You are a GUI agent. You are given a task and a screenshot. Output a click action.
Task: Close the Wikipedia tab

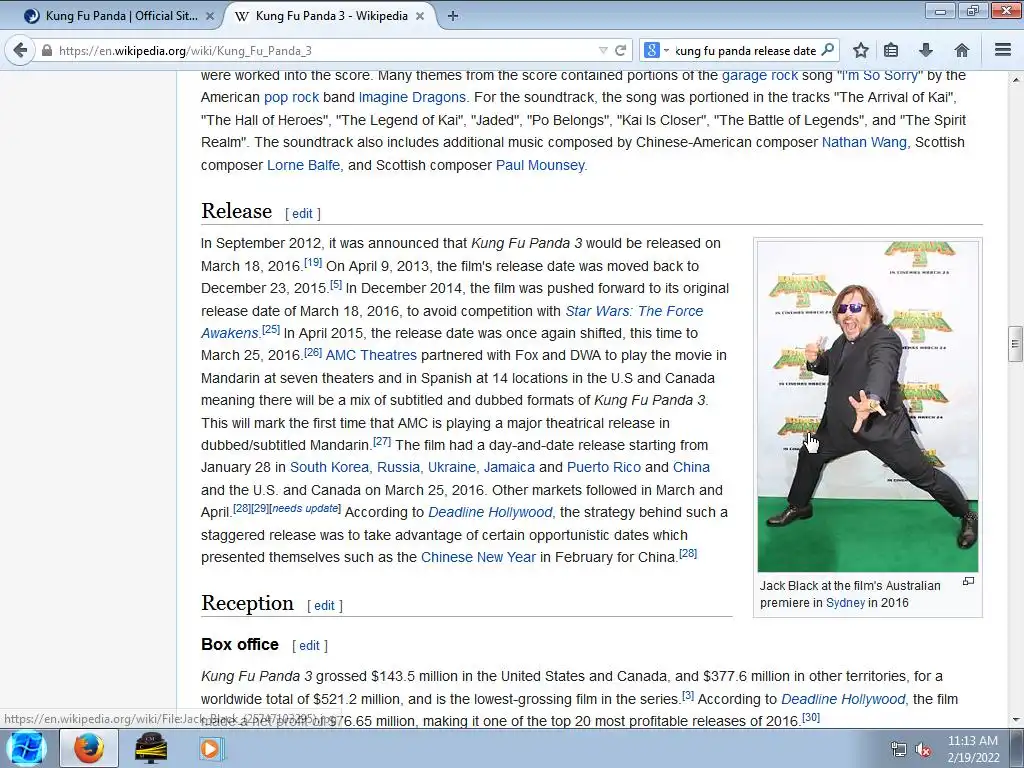(420, 16)
